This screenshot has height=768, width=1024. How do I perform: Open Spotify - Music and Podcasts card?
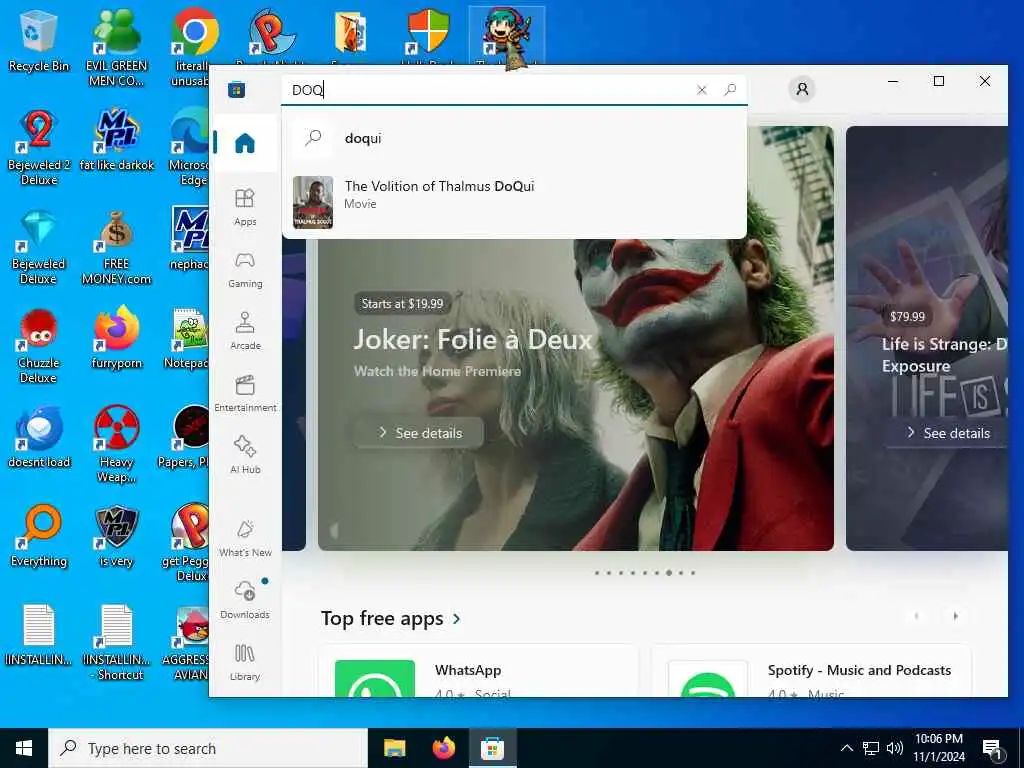point(811,671)
